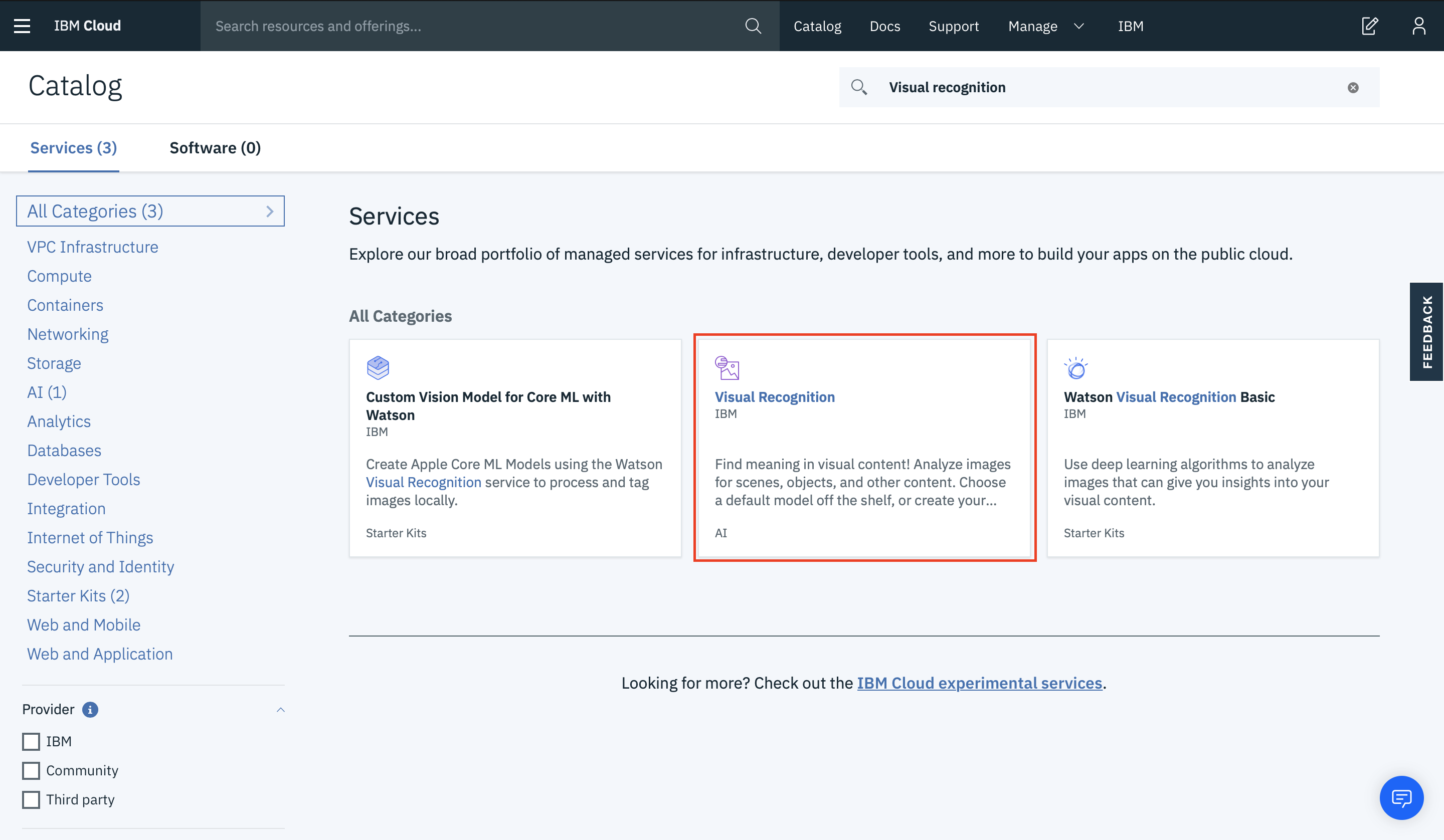Viewport: 1444px width, 840px height.
Task: Enable the Community provider filter
Action: pos(31,771)
